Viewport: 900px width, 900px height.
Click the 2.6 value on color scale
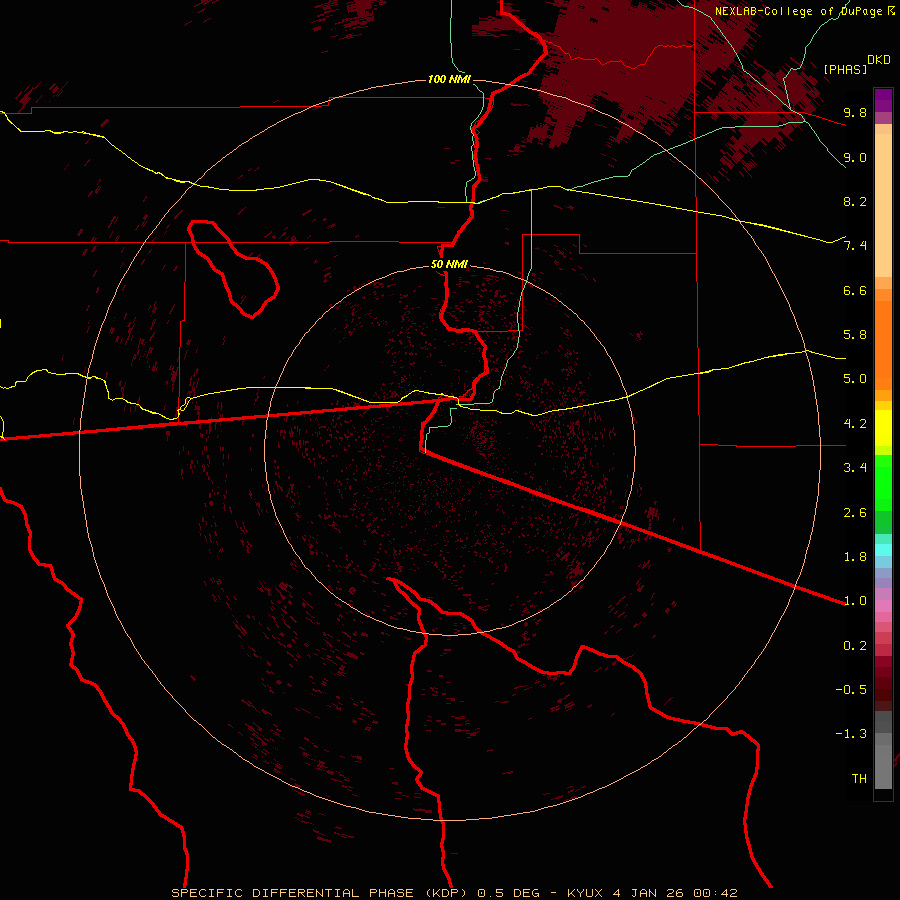(855, 513)
